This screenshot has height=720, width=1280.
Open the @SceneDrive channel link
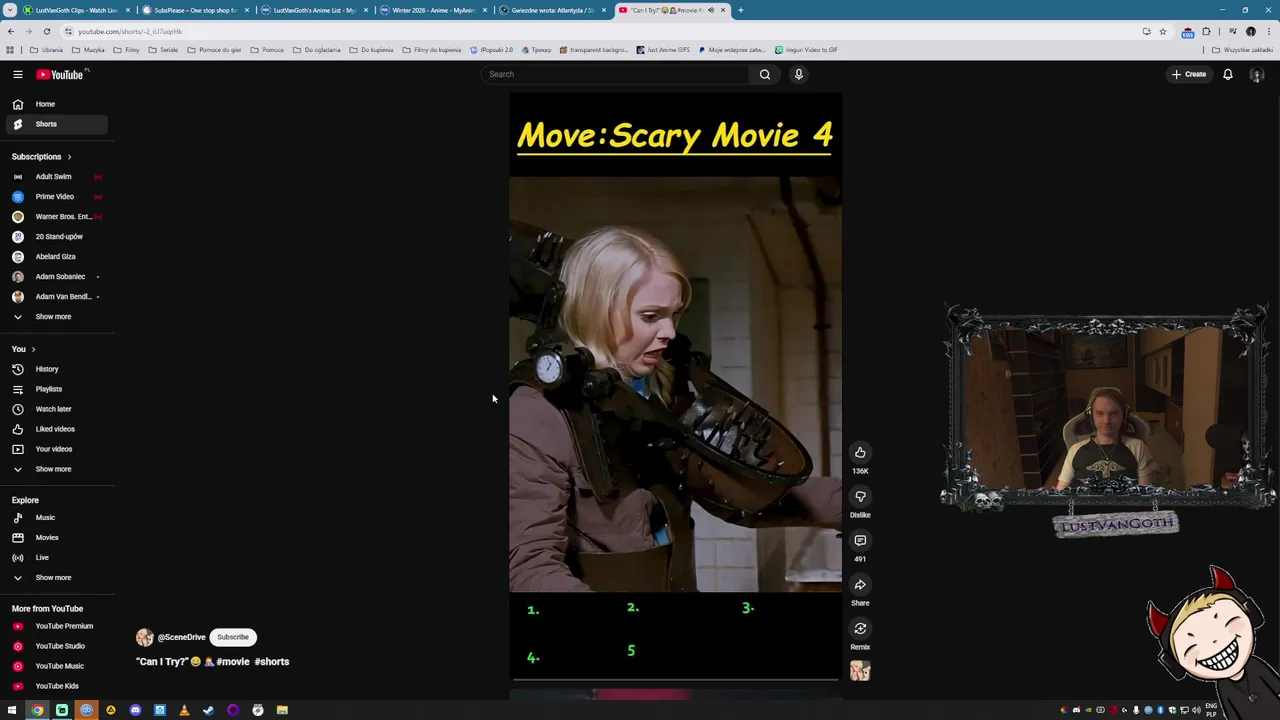(181, 637)
